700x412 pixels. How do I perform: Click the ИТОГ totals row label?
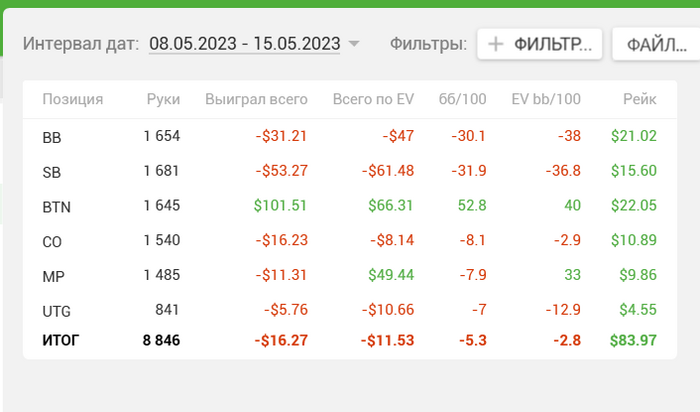click(x=60, y=341)
